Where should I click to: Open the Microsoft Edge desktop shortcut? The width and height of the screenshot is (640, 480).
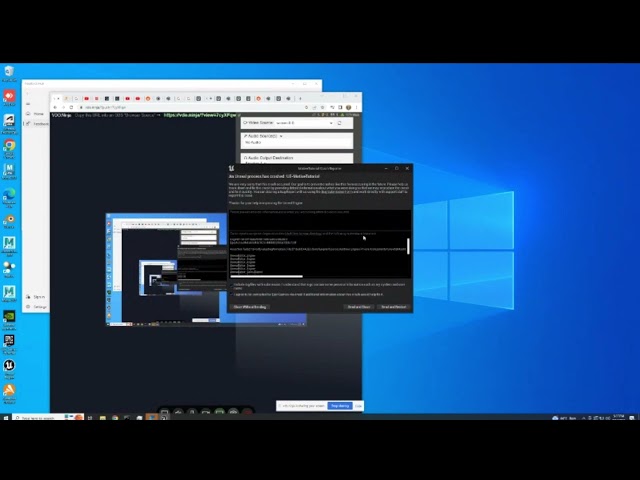[x=9, y=197]
